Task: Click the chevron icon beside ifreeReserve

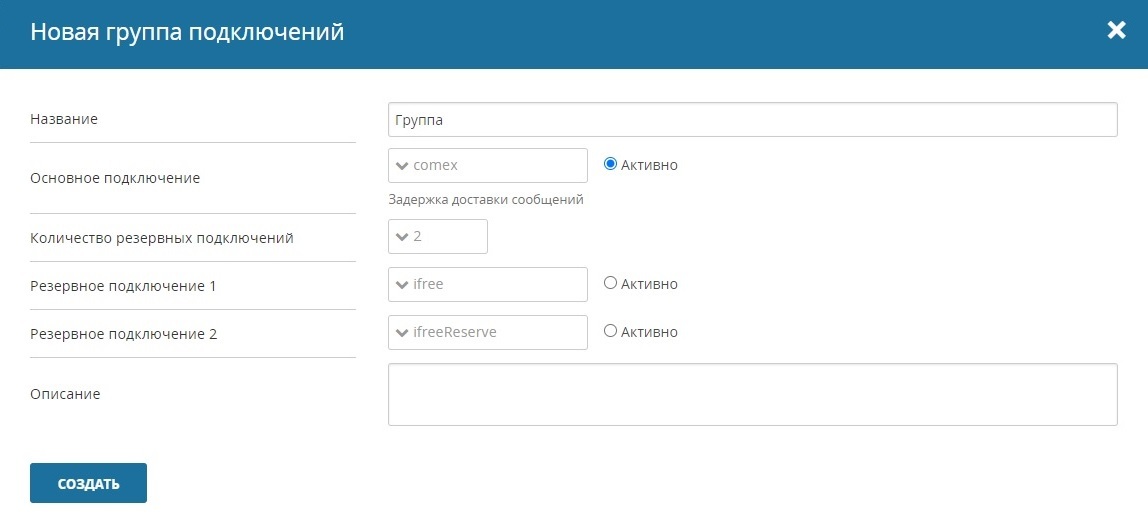Action: click(x=401, y=333)
